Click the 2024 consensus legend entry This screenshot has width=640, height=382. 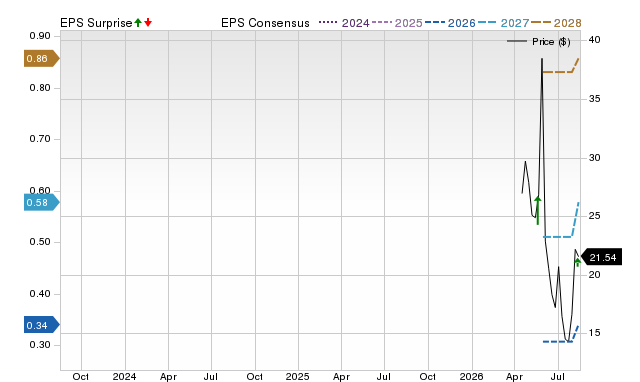click(x=344, y=23)
